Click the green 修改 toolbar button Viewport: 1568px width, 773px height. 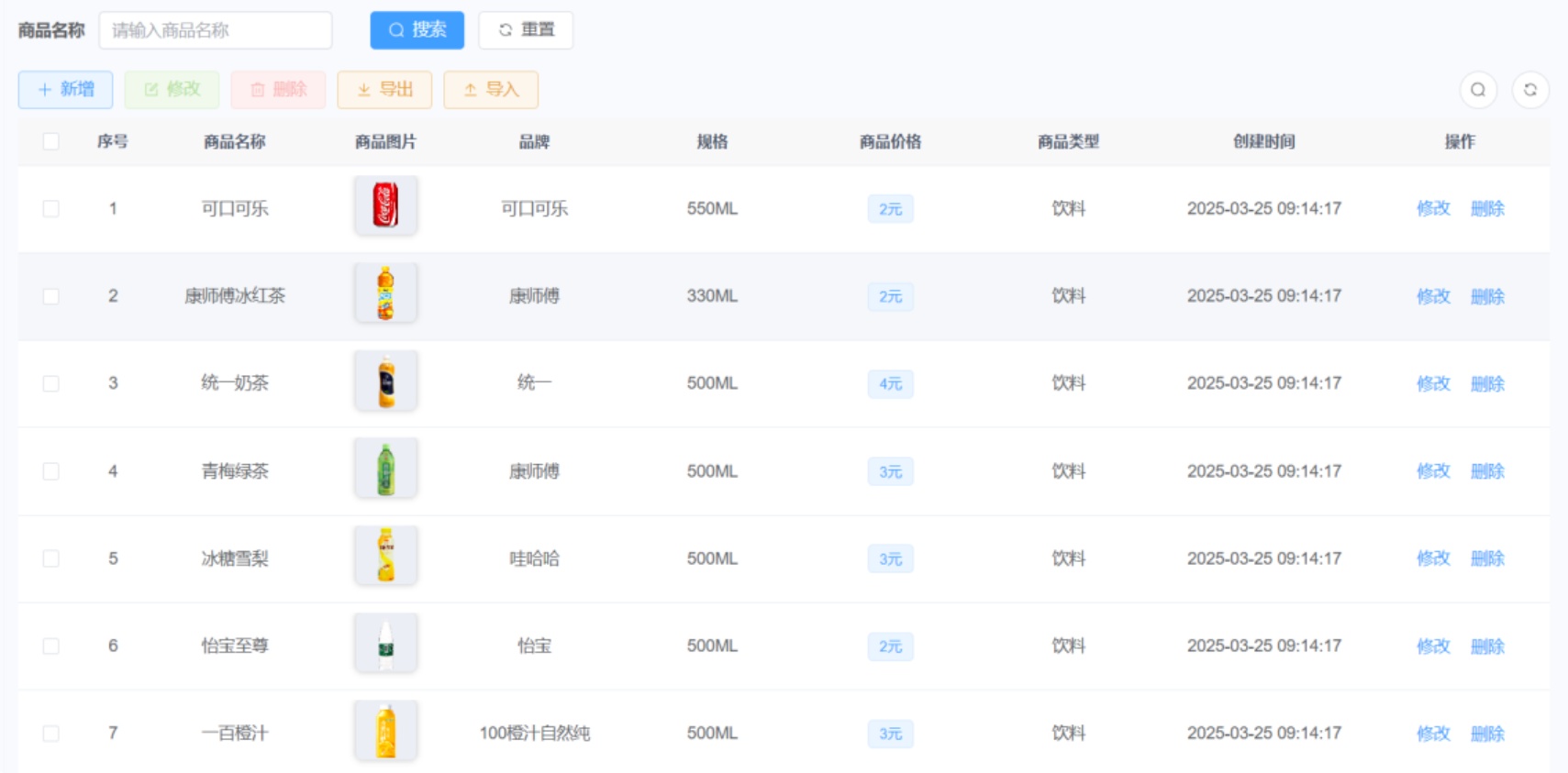point(172,90)
